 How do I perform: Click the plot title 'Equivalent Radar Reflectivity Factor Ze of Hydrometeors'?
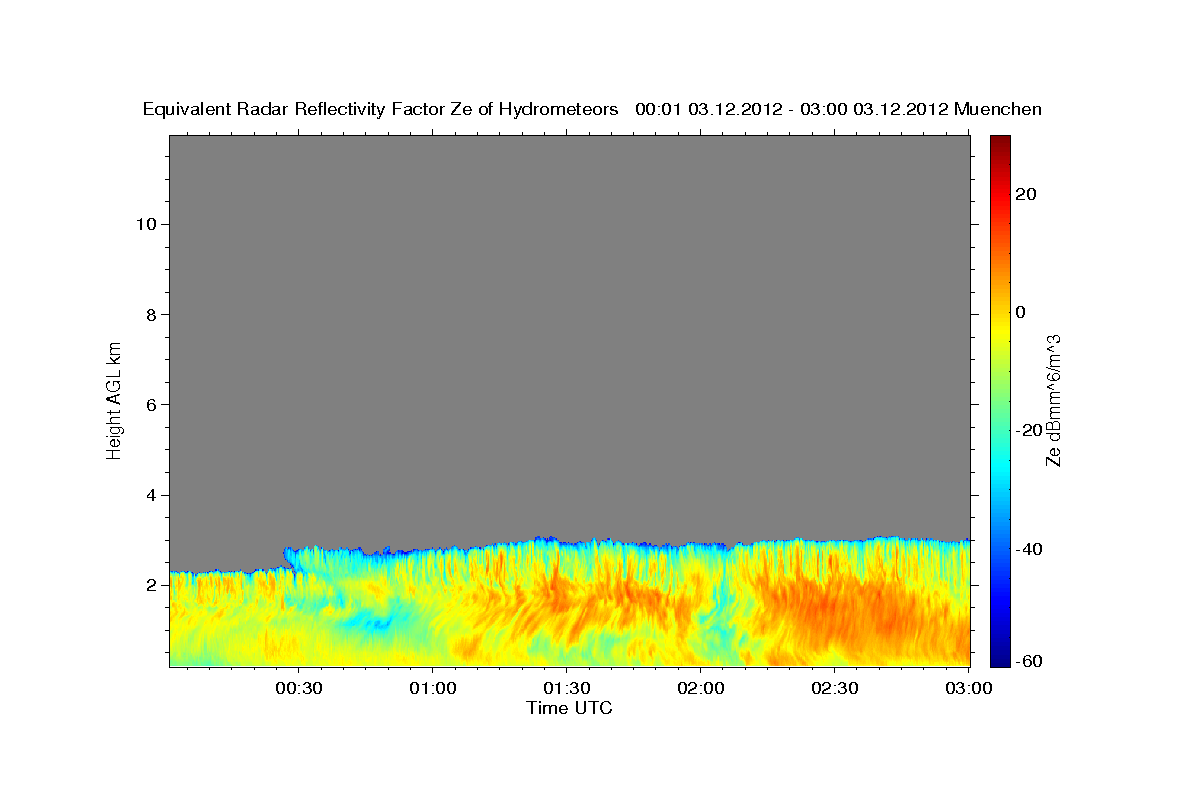[x=381, y=110]
